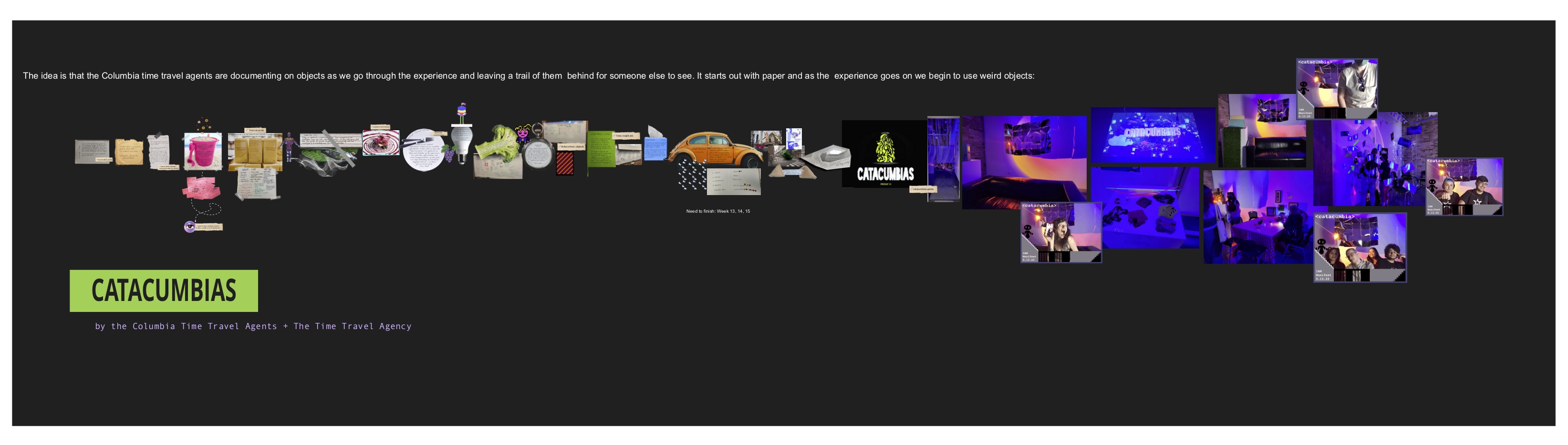The width and height of the screenshot is (1568, 445).
Task: Open the photo of people at checkered table
Action: coord(1258,217)
